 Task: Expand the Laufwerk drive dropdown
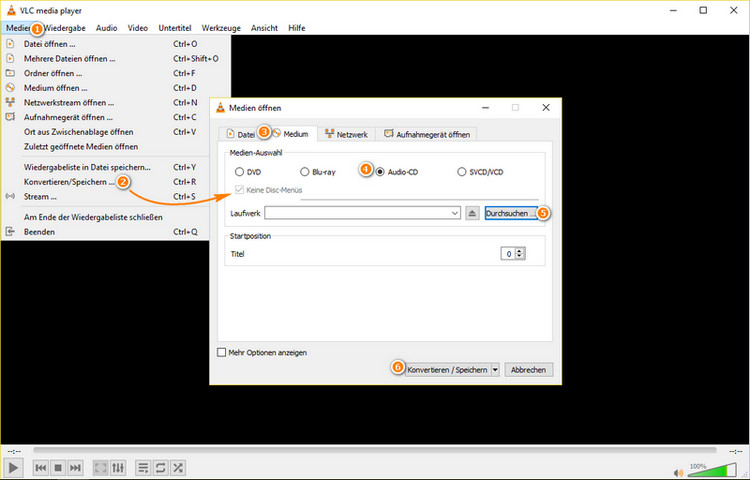click(x=454, y=213)
